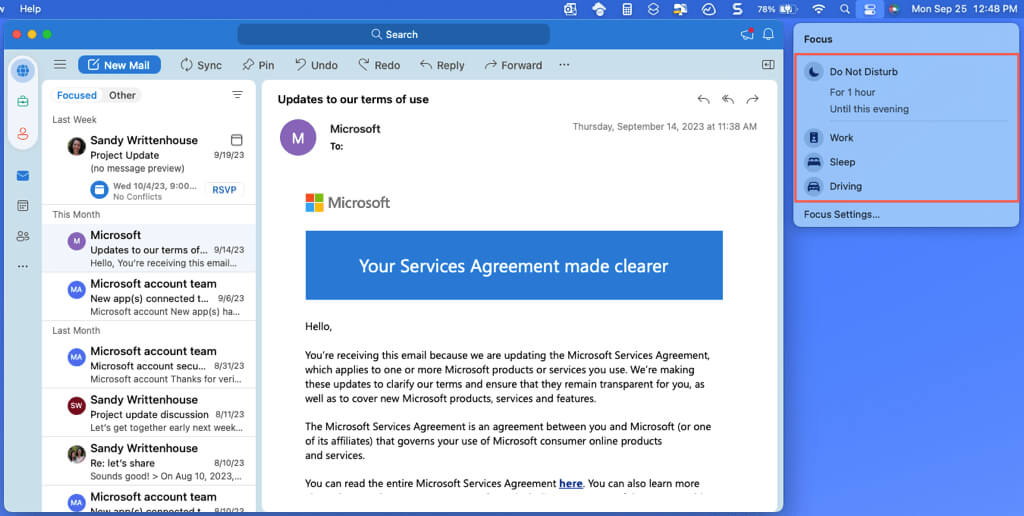Screen dimensions: 1024x516
Task: Click the date and time in menu bar
Action: coord(964,9)
